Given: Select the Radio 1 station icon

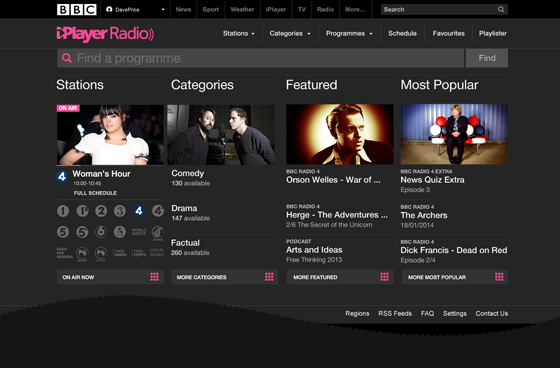Looking at the screenshot, I should coord(63,211).
